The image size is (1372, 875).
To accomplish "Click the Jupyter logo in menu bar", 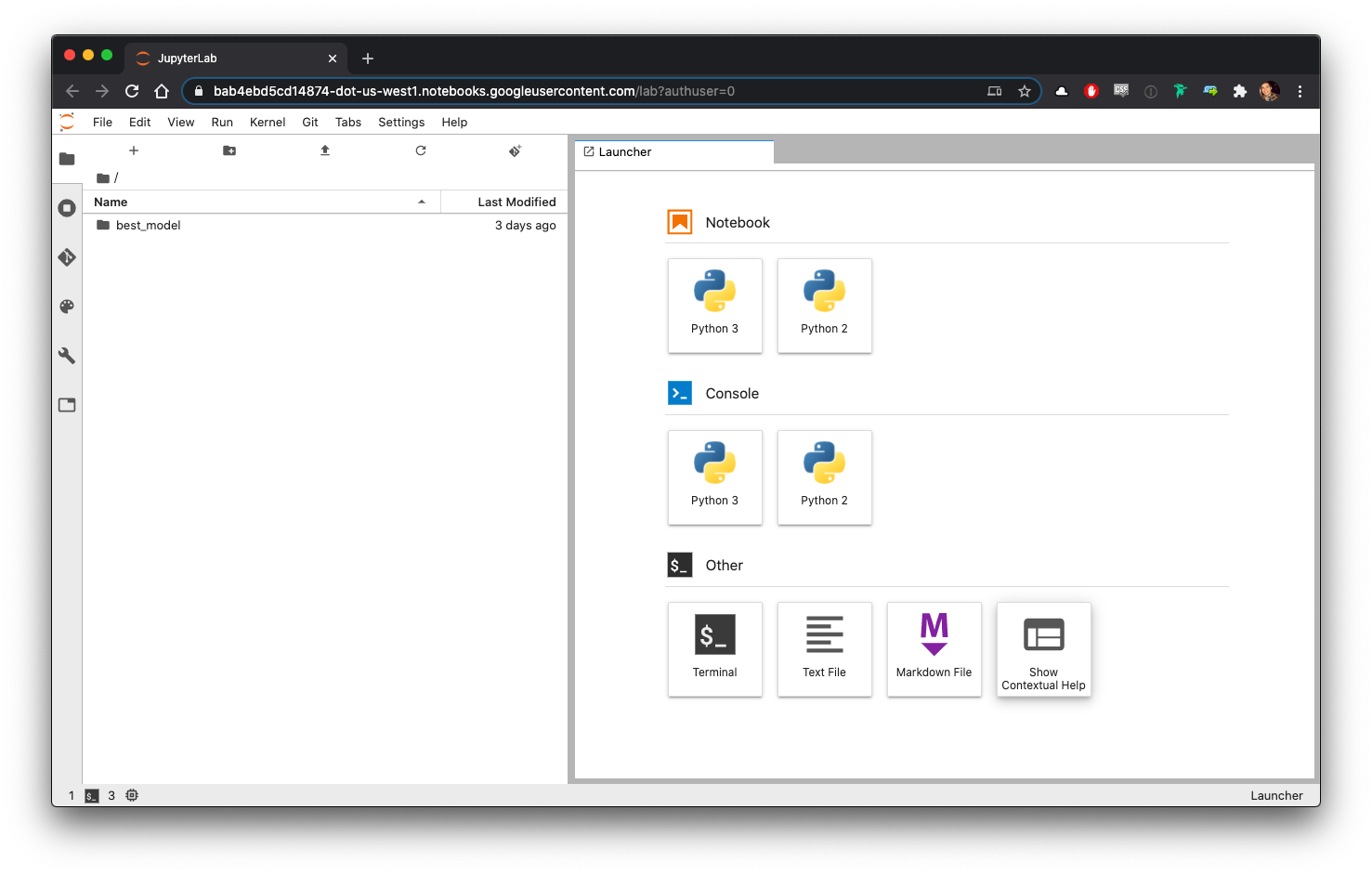I will point(67,122).
